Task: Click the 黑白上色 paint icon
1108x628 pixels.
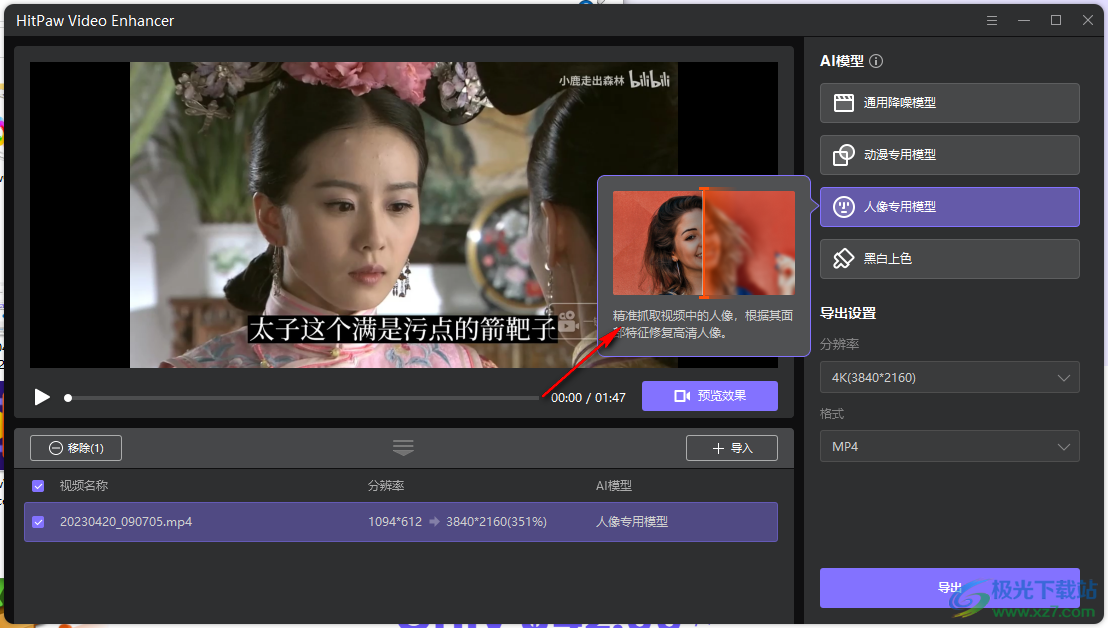Action: click(x=844, y=259)
